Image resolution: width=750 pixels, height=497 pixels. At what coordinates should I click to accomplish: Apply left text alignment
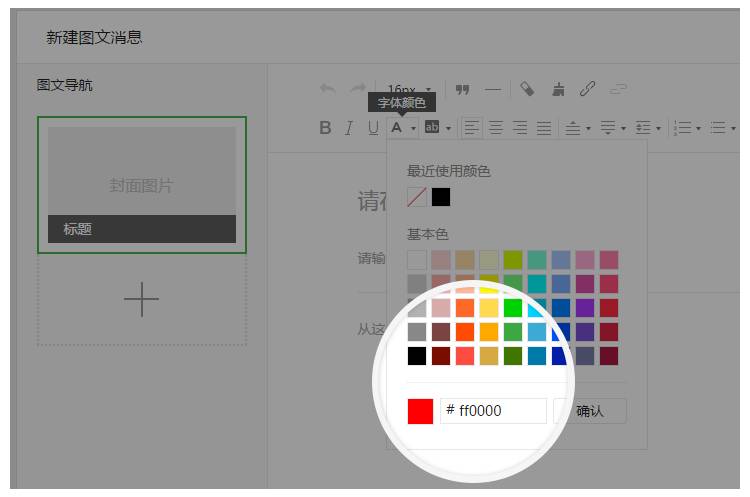click(471, 128)
